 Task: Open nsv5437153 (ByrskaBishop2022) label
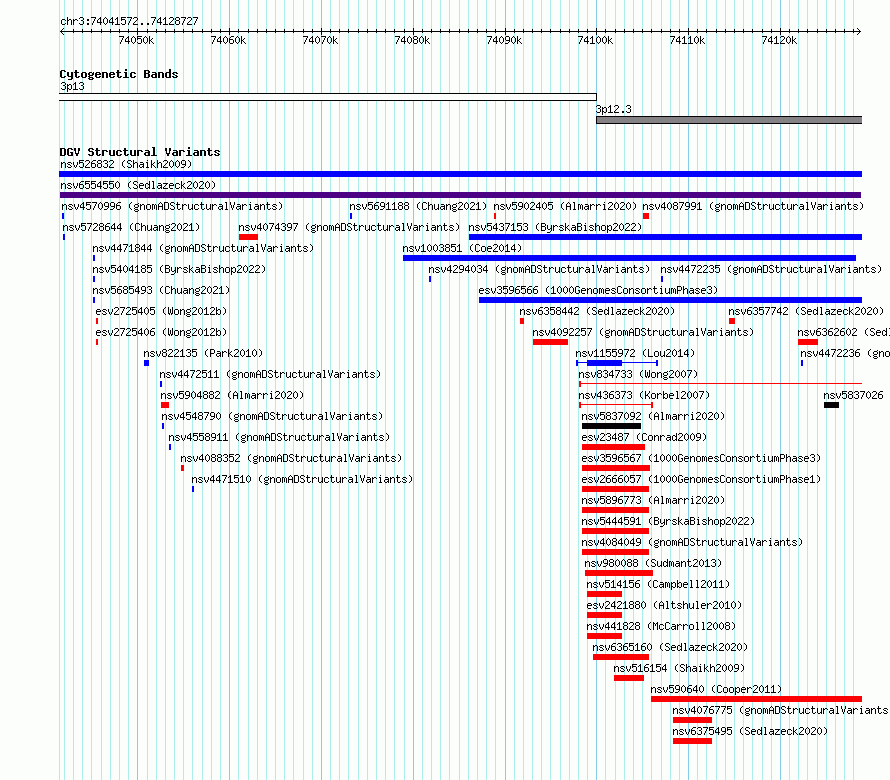tap(555, 227)
